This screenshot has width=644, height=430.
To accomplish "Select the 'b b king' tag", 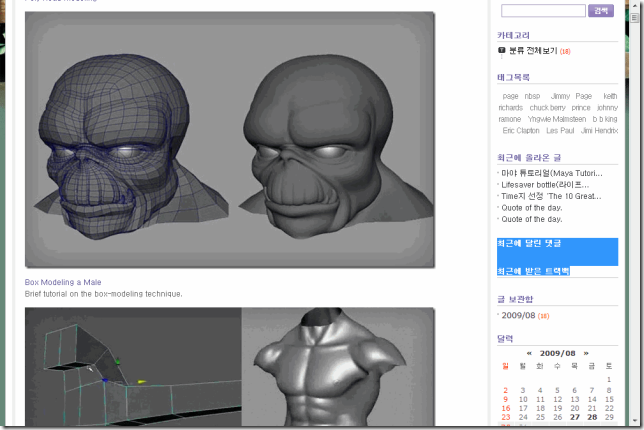I will [605, 119].
